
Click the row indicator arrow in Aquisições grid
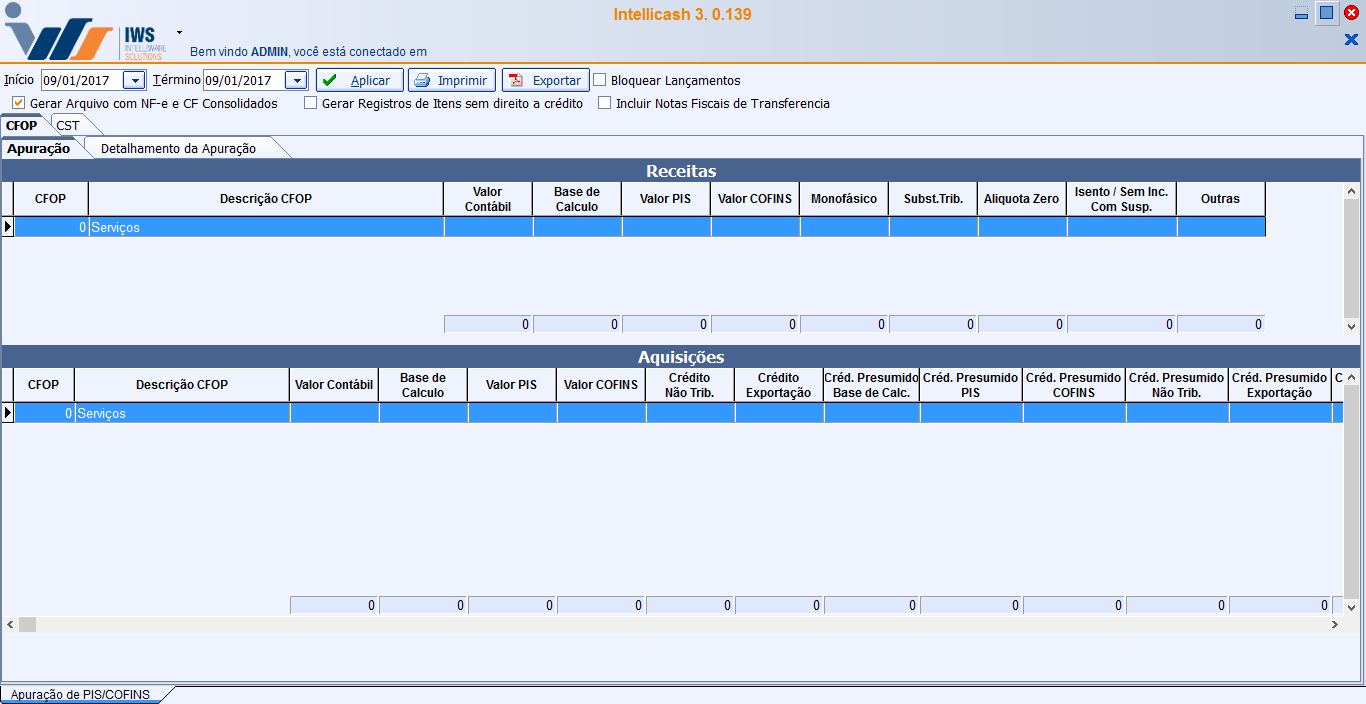pyautogui.click(x=7, y=413)
